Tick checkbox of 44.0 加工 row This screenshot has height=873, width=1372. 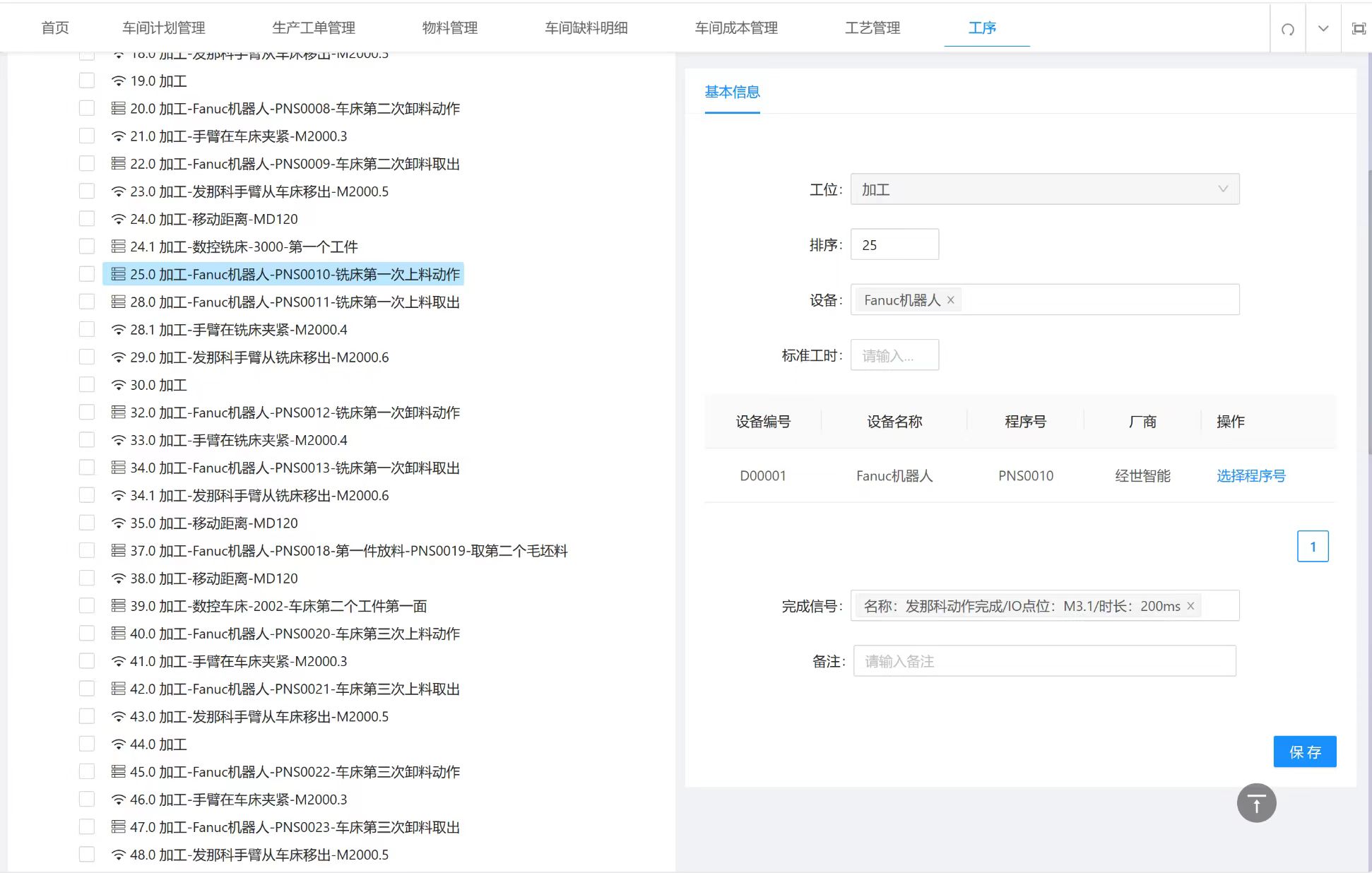point(87,744)
